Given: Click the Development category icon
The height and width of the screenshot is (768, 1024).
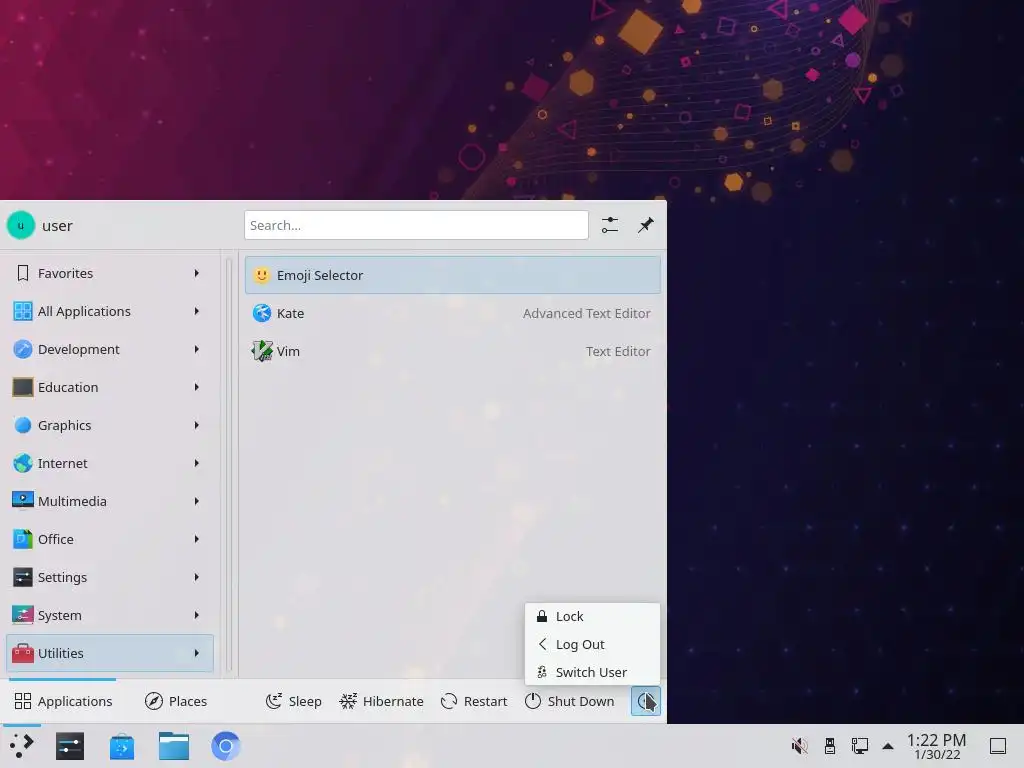Looking at the screenshot, I should [x=23, y=349].
